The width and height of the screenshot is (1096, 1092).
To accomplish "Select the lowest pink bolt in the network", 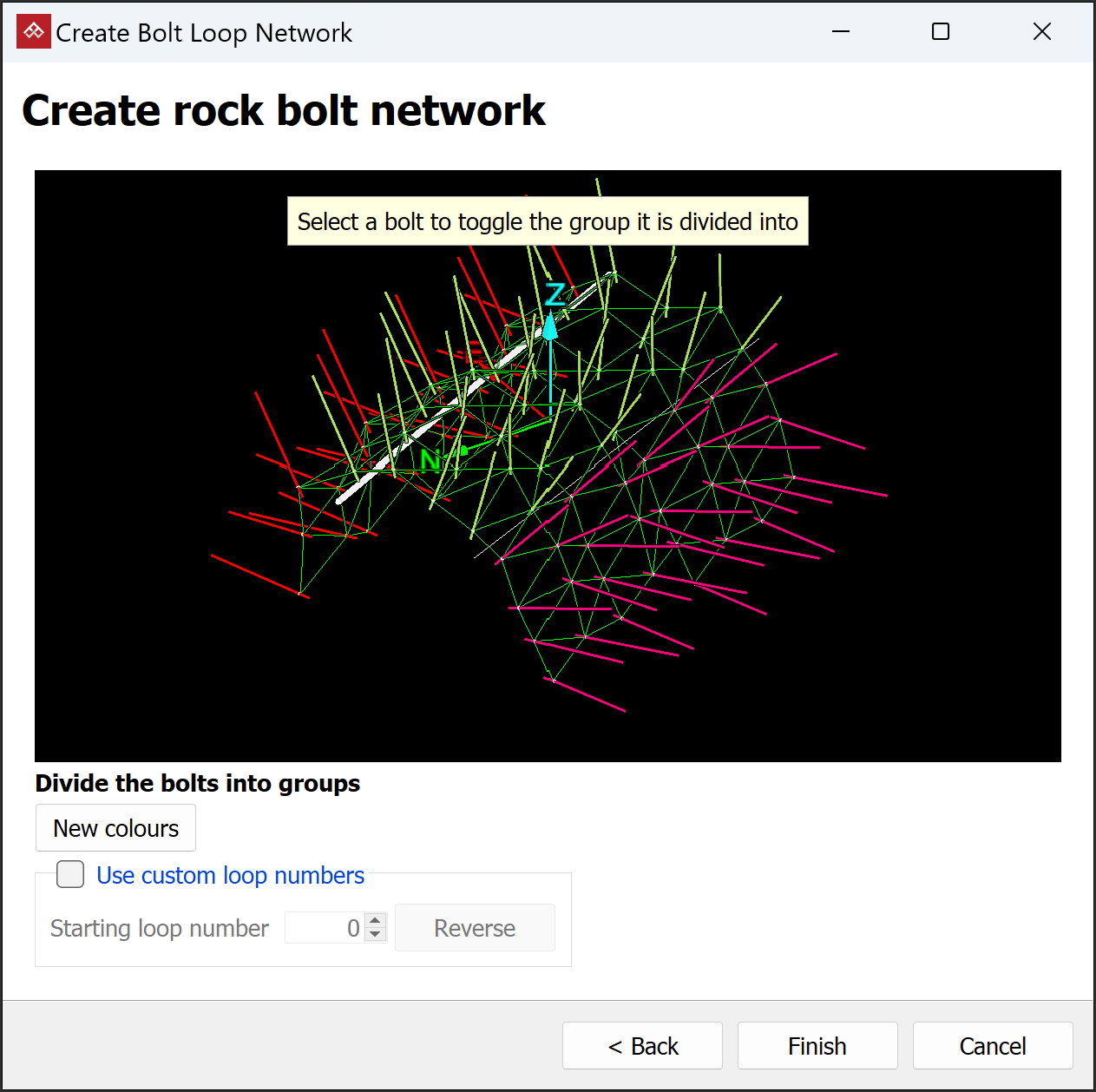I will click(x=589, y=695).
